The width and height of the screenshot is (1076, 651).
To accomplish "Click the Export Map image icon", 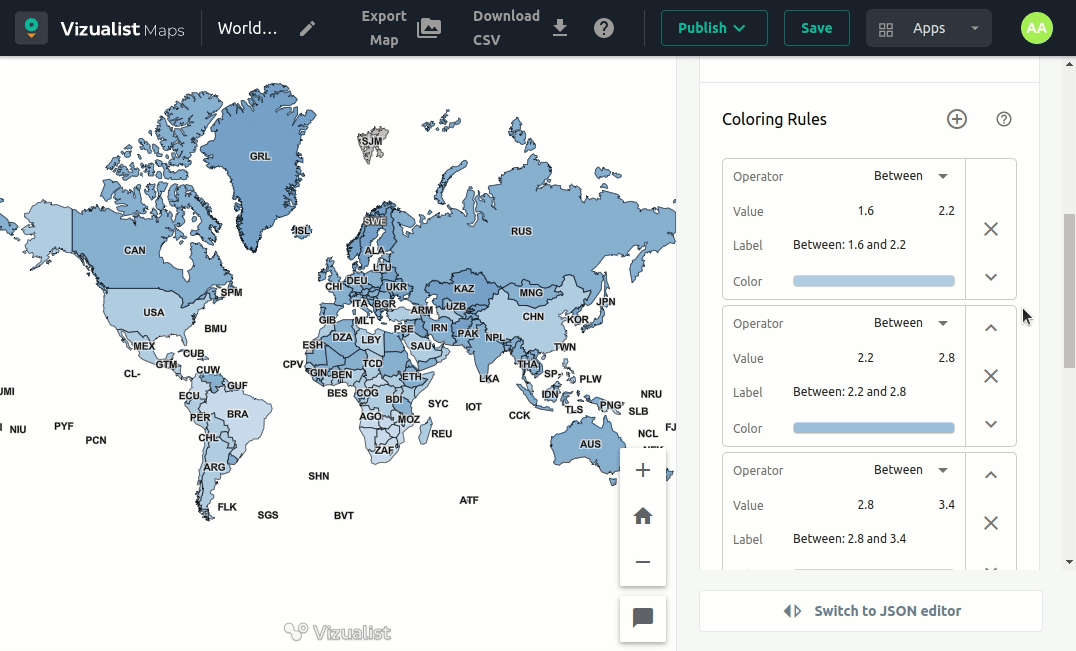I will (429, 28).
